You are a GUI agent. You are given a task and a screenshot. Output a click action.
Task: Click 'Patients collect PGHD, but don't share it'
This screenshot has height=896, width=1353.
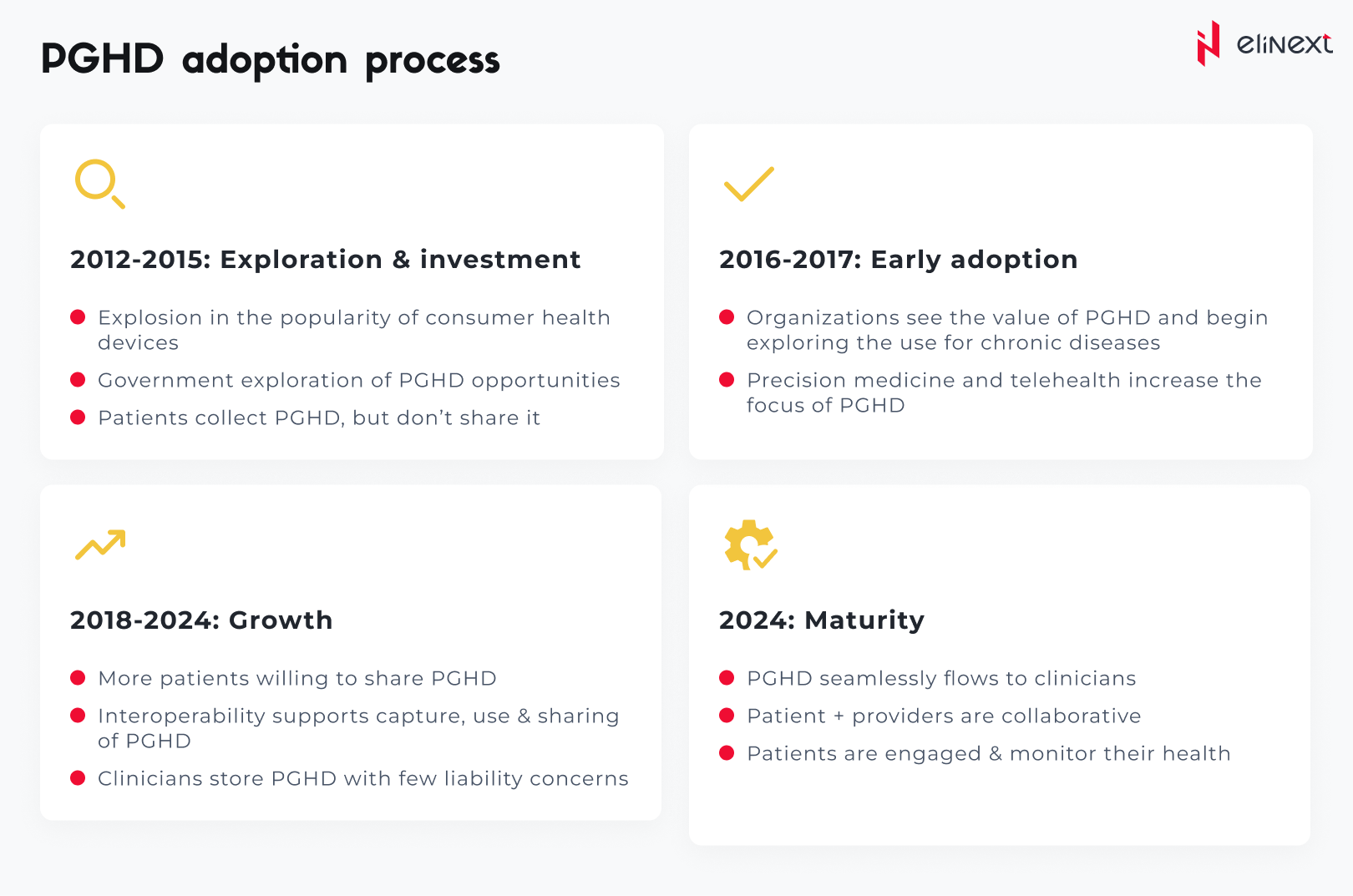tap(319, 418)
